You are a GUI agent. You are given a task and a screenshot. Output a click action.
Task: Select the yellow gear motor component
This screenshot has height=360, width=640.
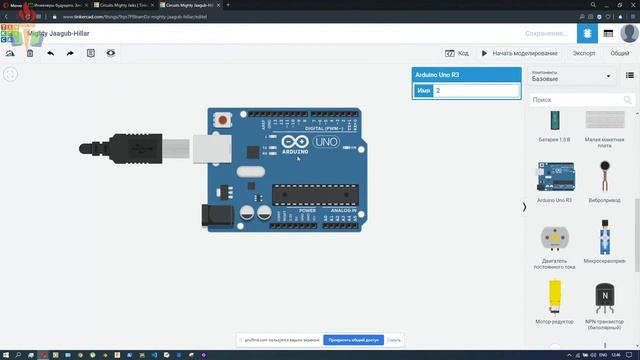tap(554, 302)
